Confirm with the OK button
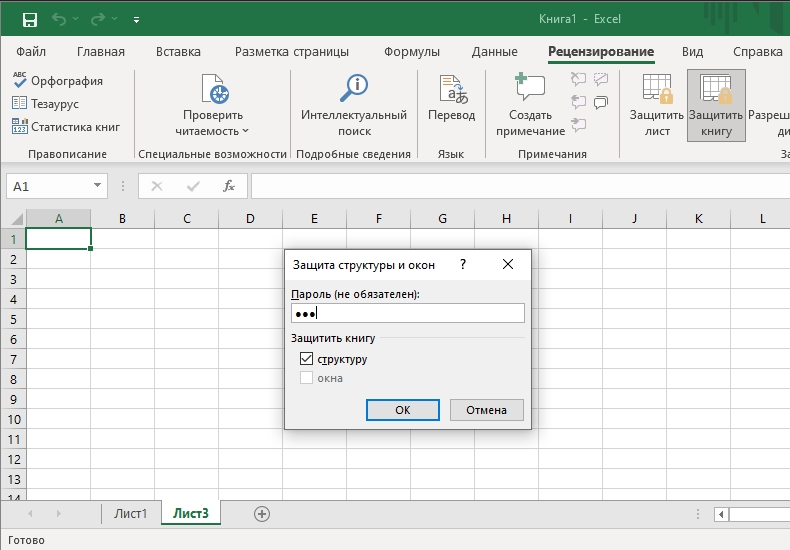 [x=403, y=410]
